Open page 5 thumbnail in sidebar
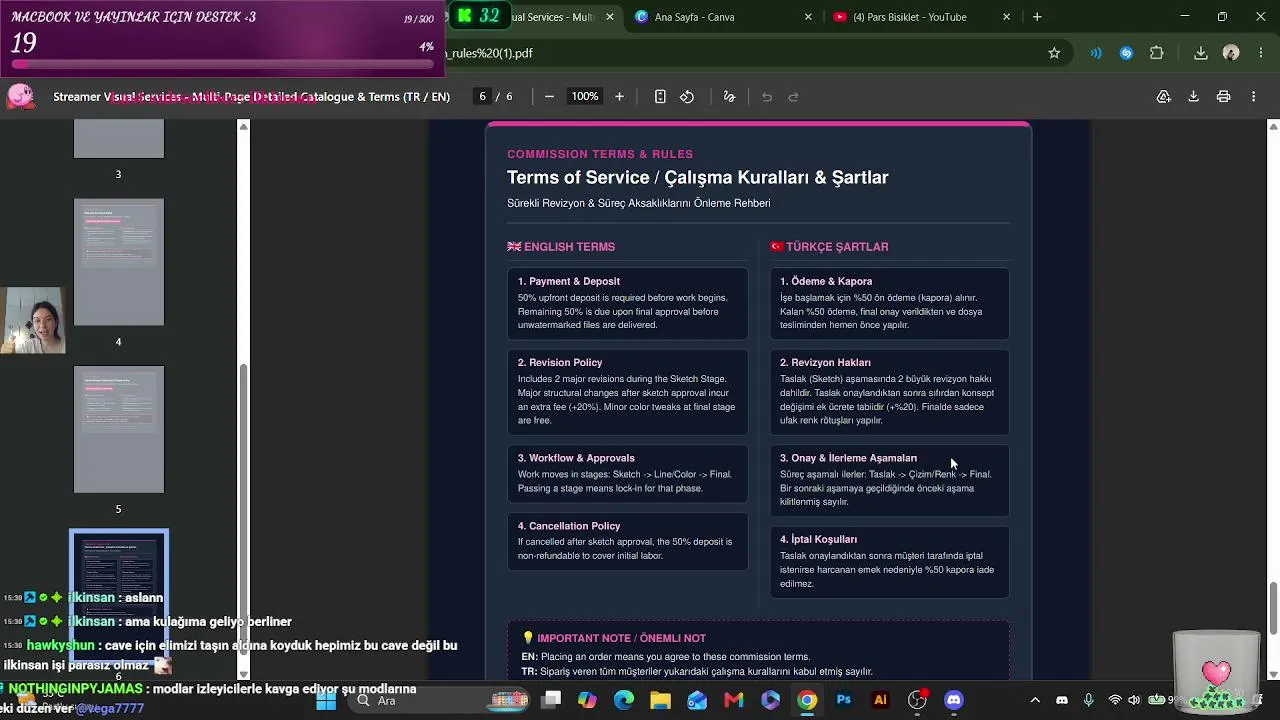This screenshot has width=1280, height=720. [x=118, y=429]
